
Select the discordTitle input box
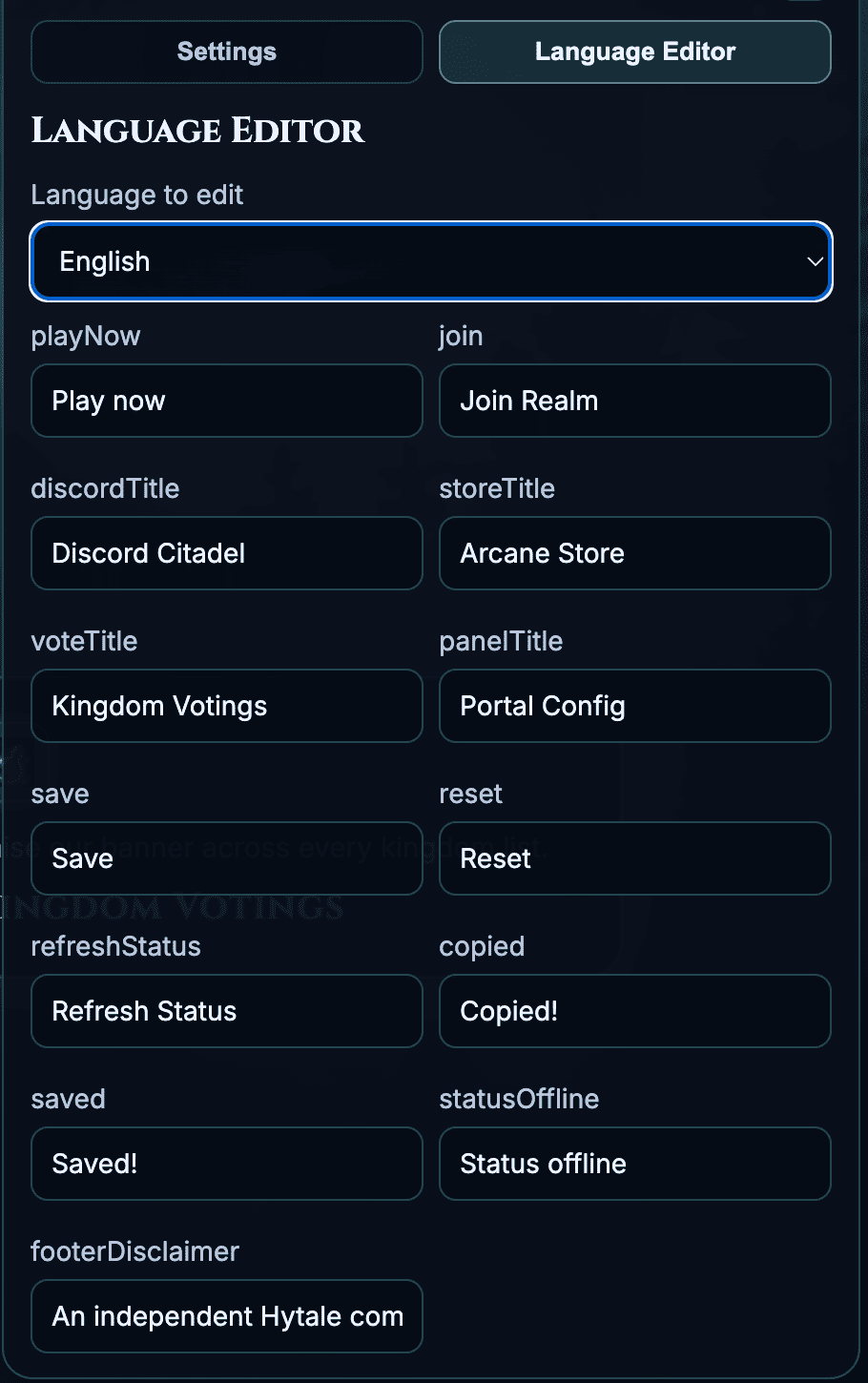click(227, 554)
